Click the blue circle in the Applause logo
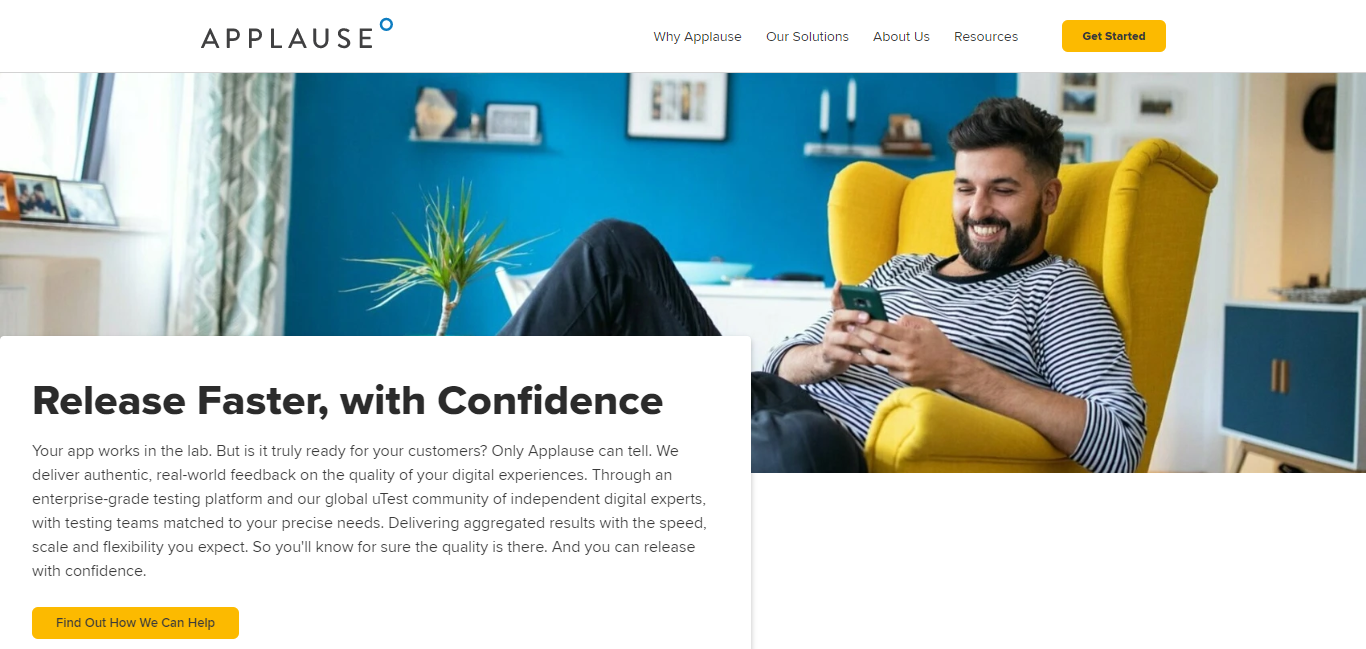This screenshot has height=649, width=1366. [387, 24]
